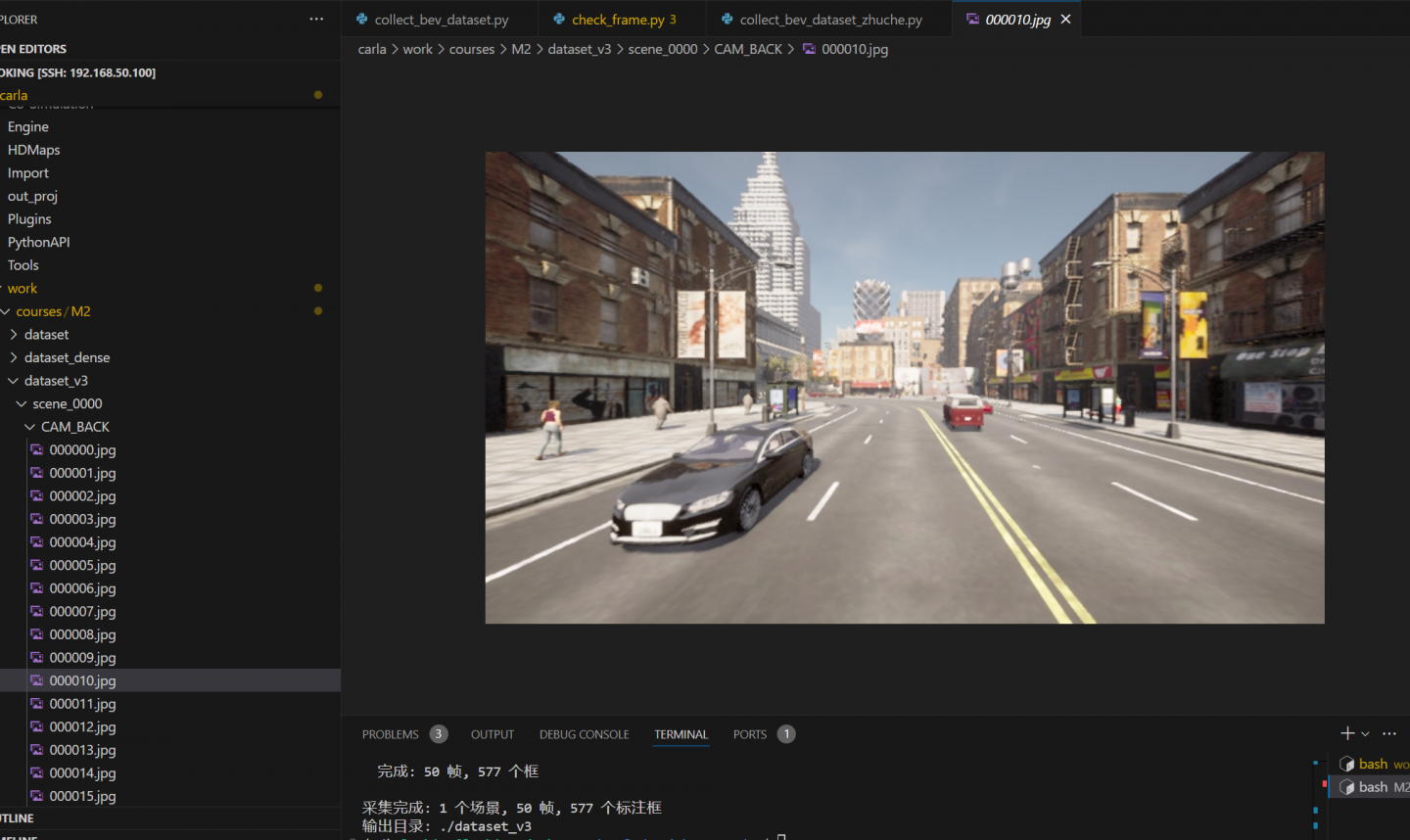Click the 000005.jpg image file icon

tap(37, 566)
